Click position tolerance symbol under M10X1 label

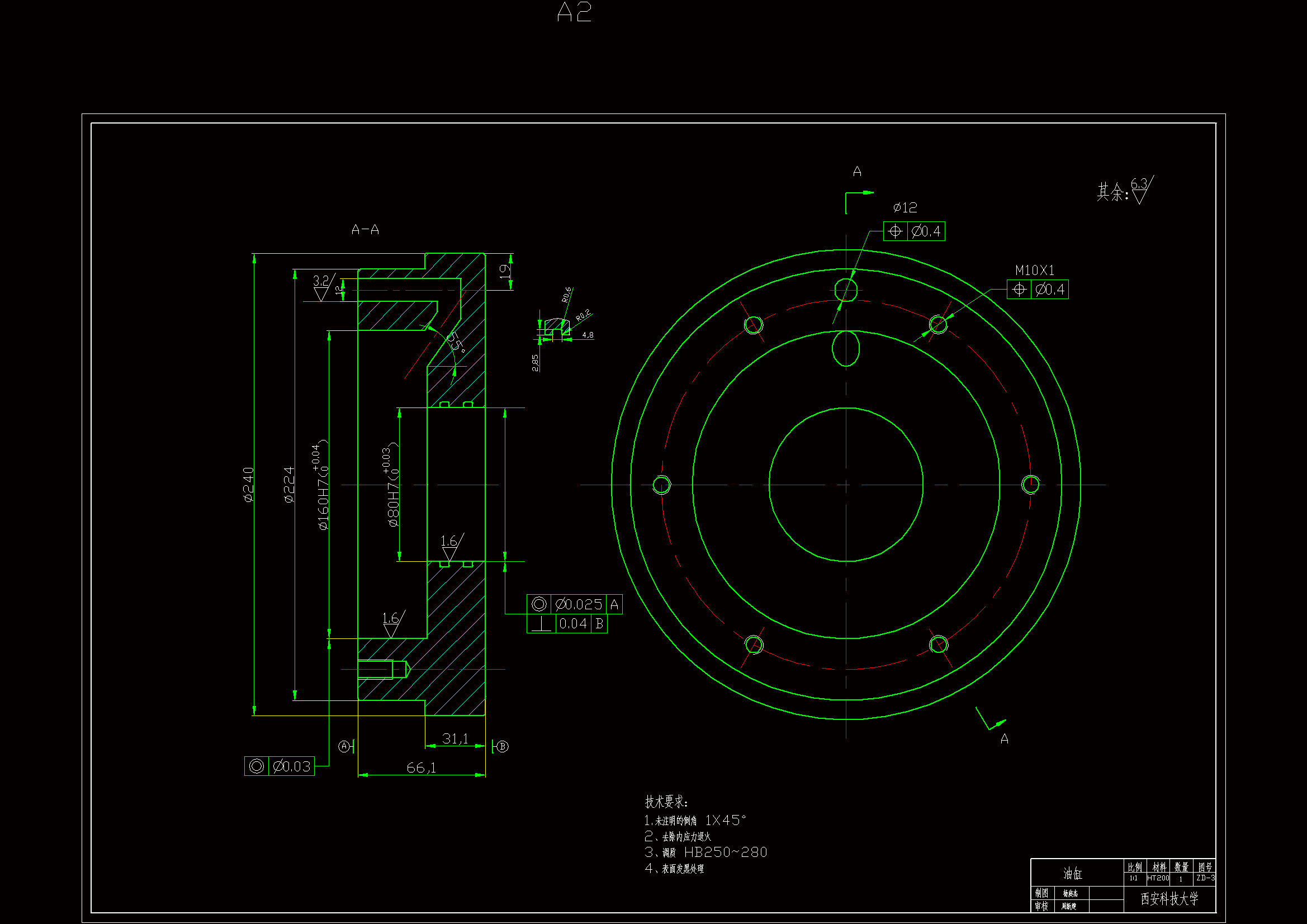point(1019,290)
